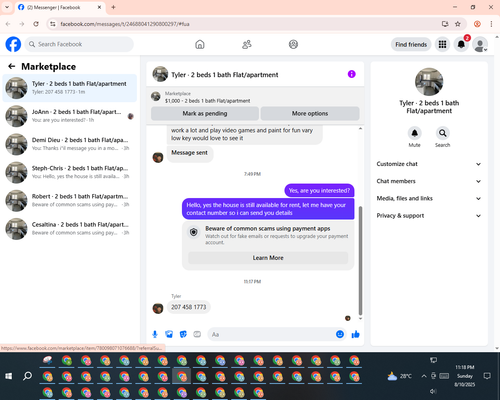This screenshot has width=500, height=400.
Task: Go back using the Marketplace back arrow
Action: 12,66
